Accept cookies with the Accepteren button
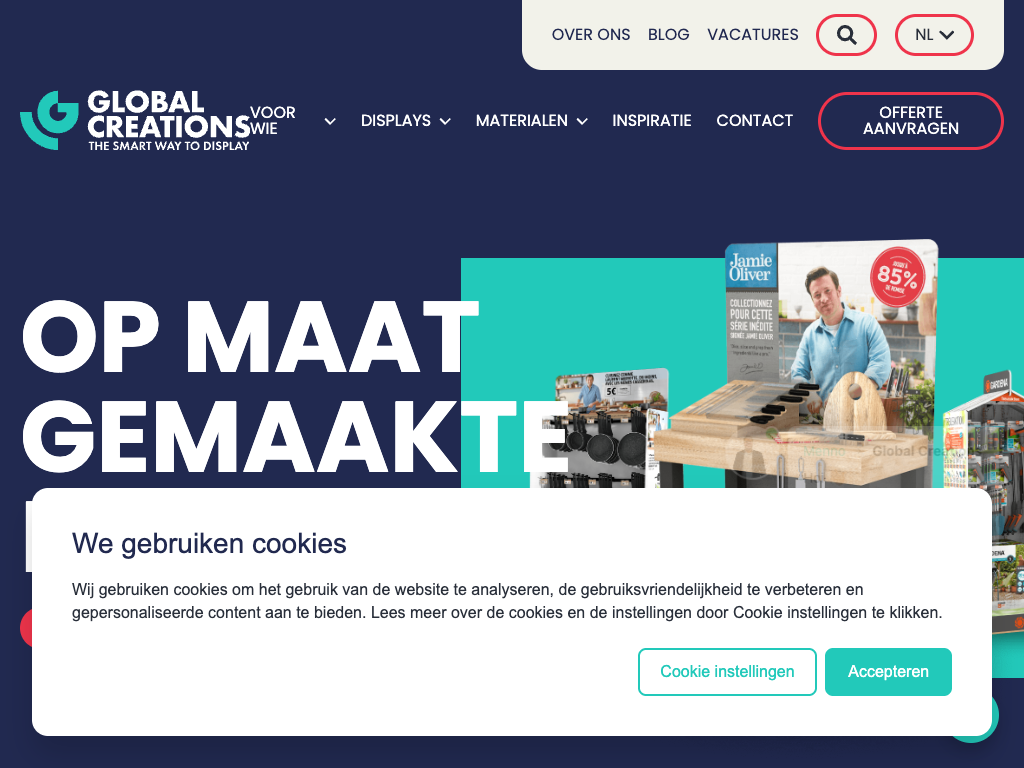1024x768 pixels. 888,671
